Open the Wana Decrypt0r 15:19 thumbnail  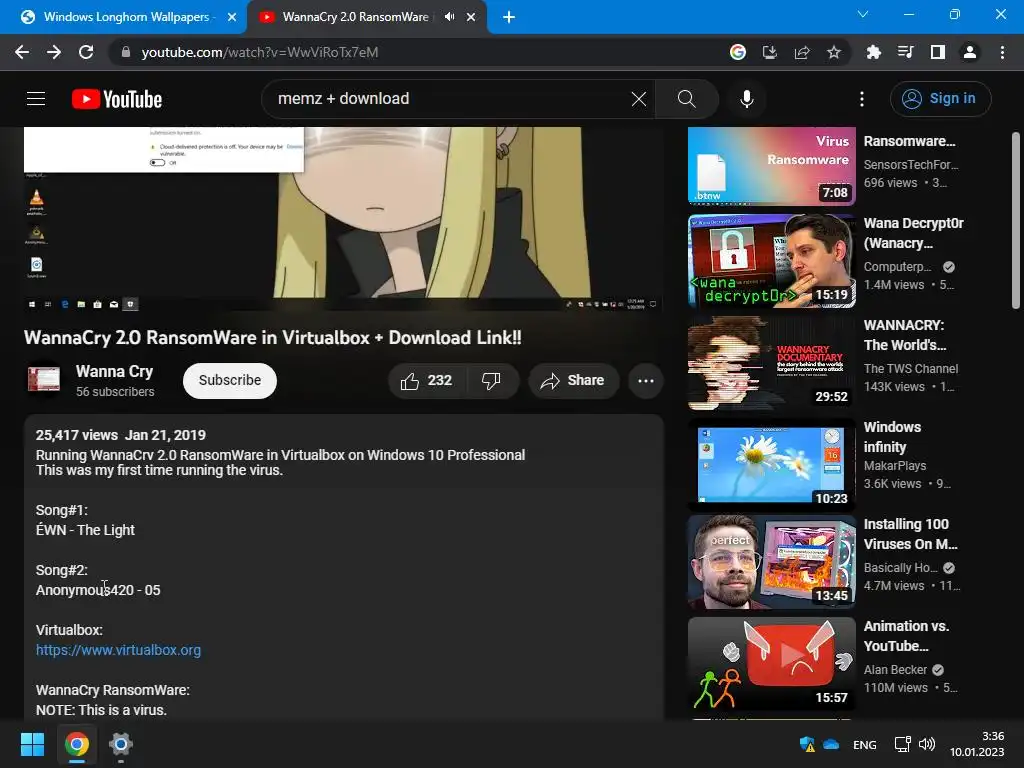tap(772, 261)
